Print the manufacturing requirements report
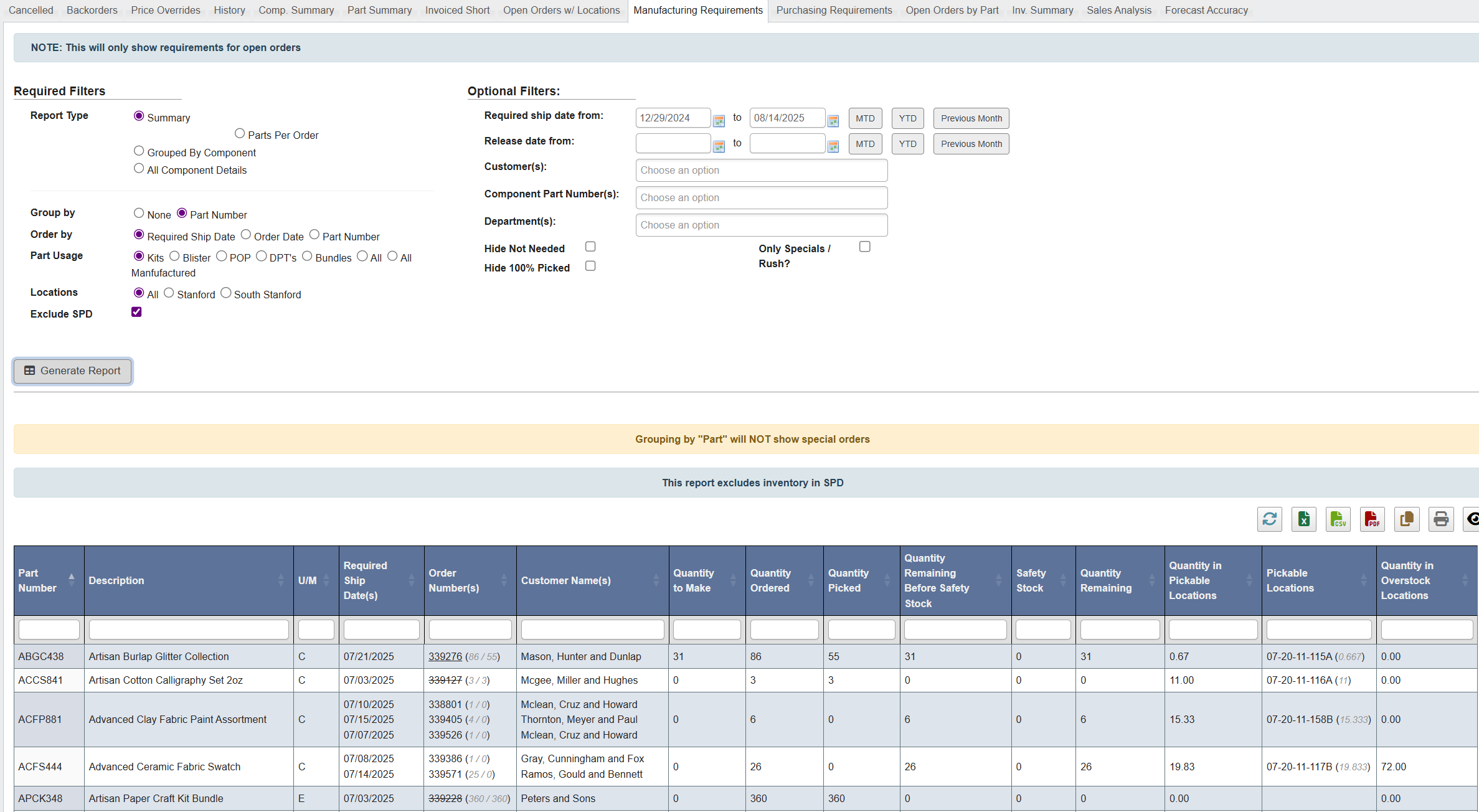This screenshot has height=812, width=1479. 1440,519
